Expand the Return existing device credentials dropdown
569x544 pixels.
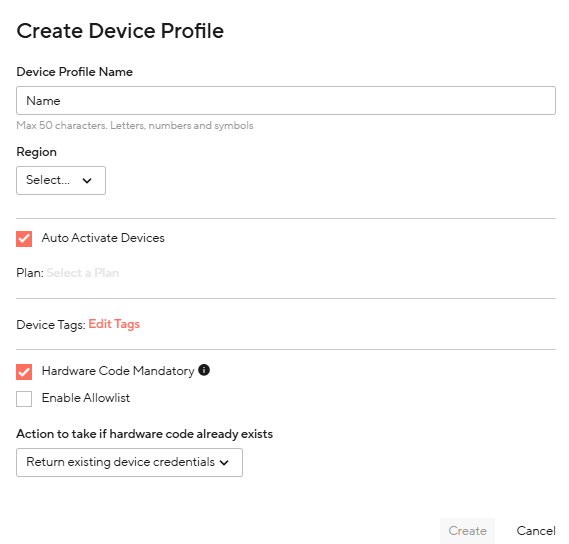(129, 462)
